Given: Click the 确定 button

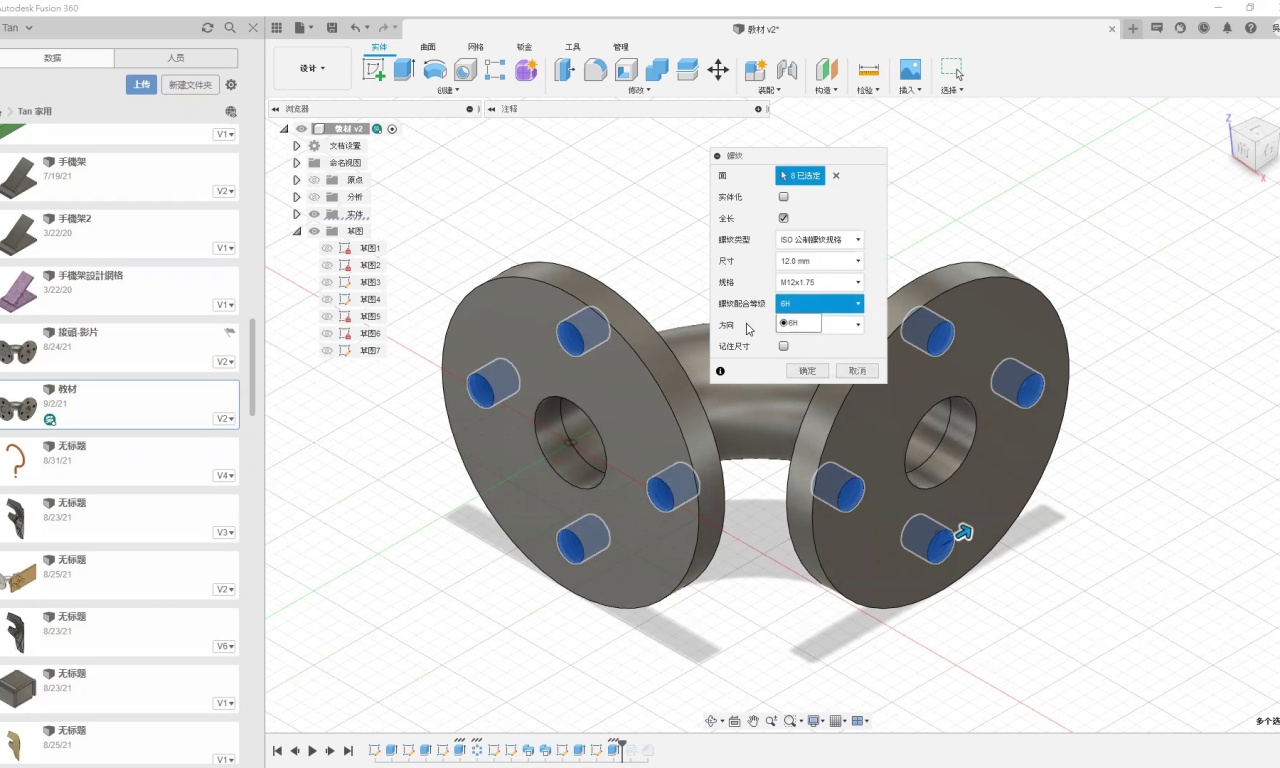Looking at the screenshot, I should (x=808, y=371).
